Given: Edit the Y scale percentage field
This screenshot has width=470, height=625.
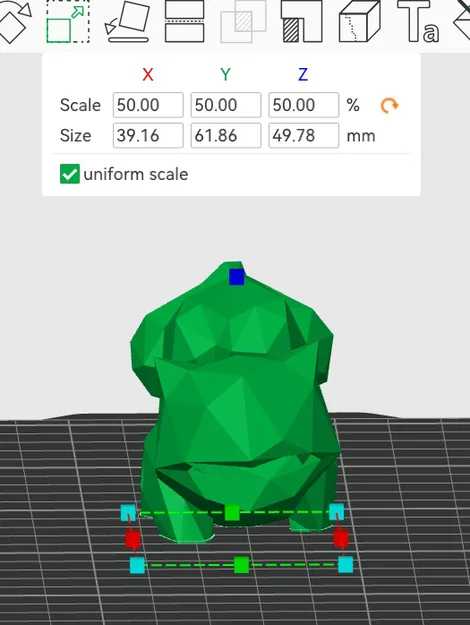Looking at the screenshot, I should [226, 105].
